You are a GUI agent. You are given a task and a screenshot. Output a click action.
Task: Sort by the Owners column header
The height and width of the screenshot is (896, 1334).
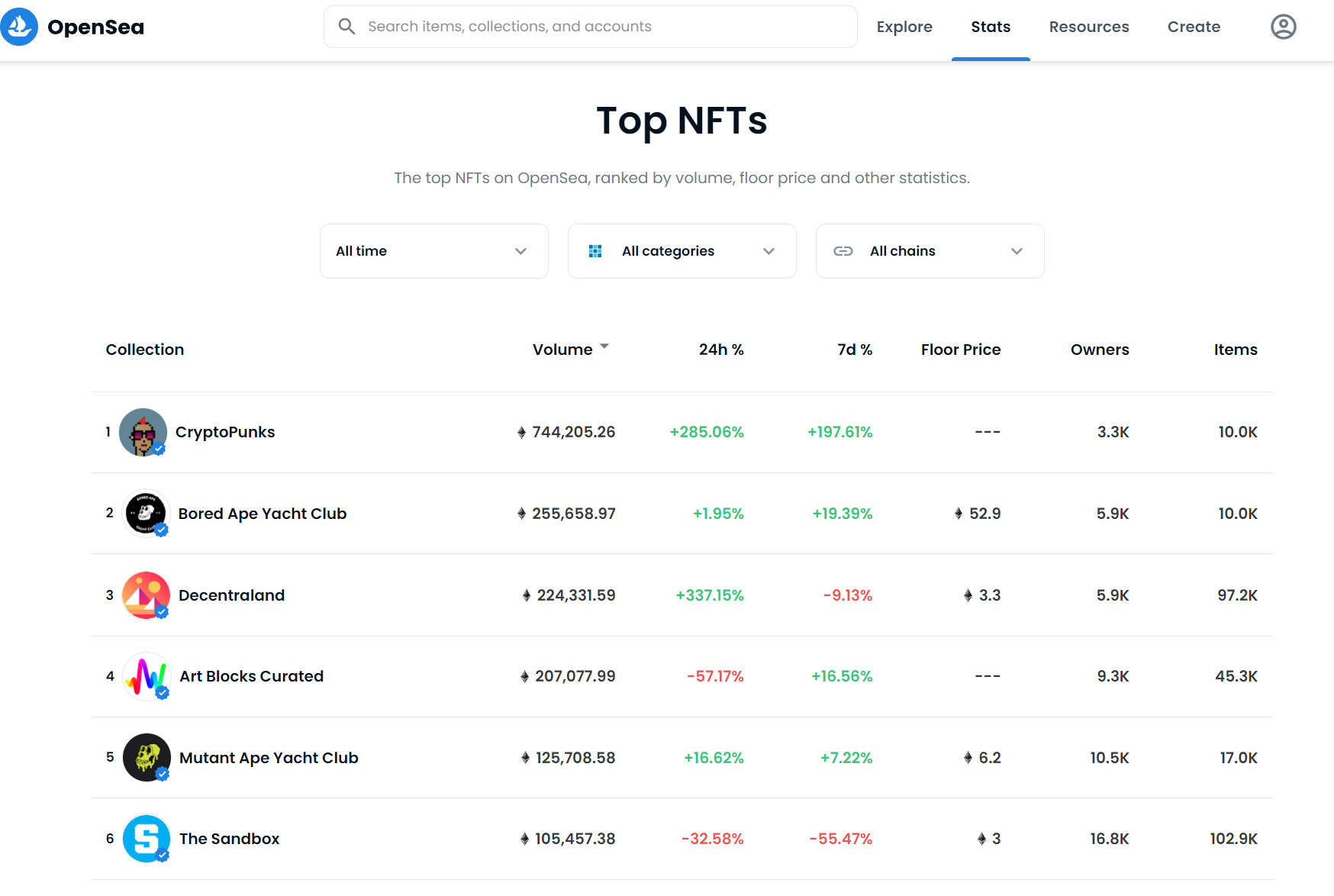[1100, 350]
